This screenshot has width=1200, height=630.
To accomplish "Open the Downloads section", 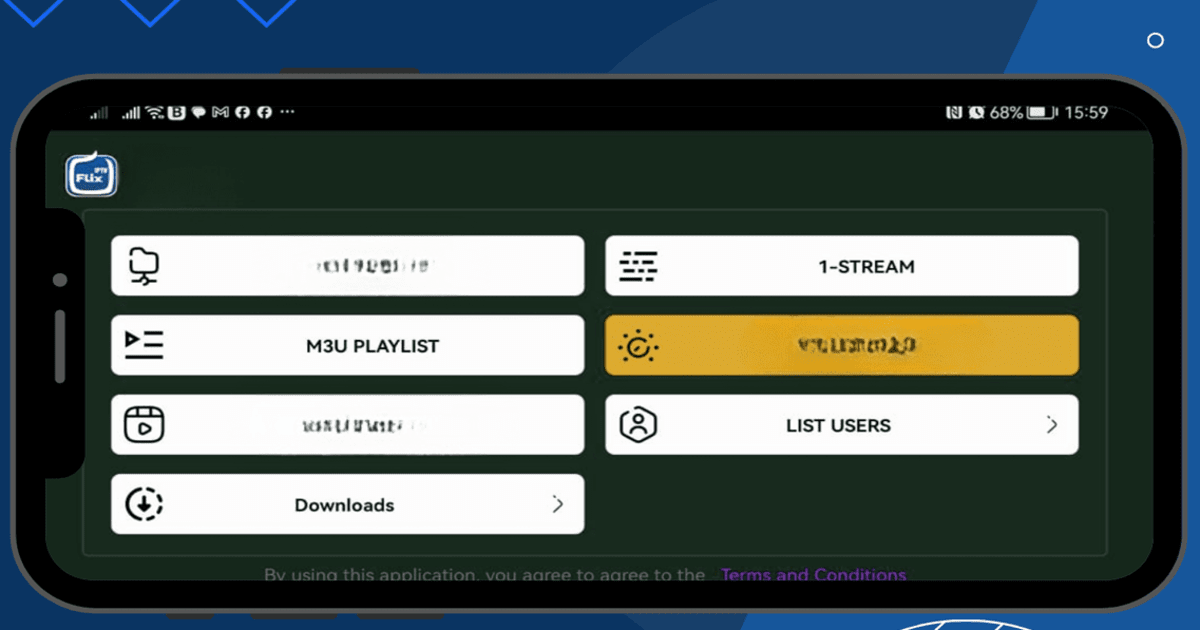I will click(x=347, y=505).
